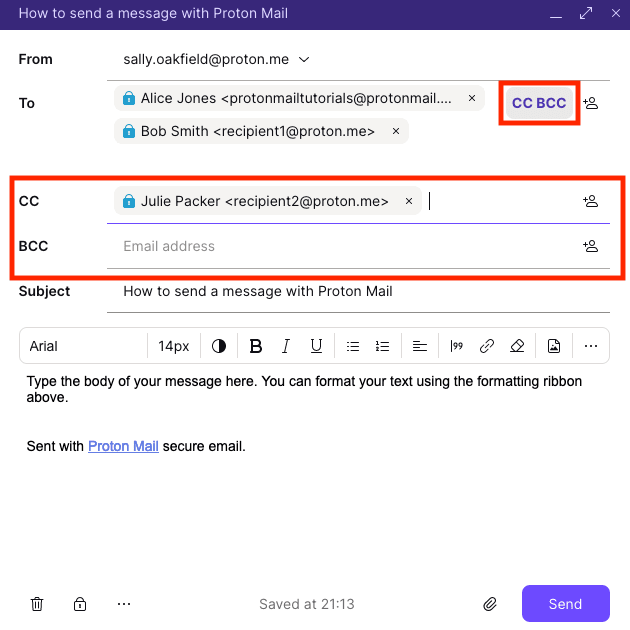
Task: Remove Alice Jones from recipients
Action: [x=472, y=98]
